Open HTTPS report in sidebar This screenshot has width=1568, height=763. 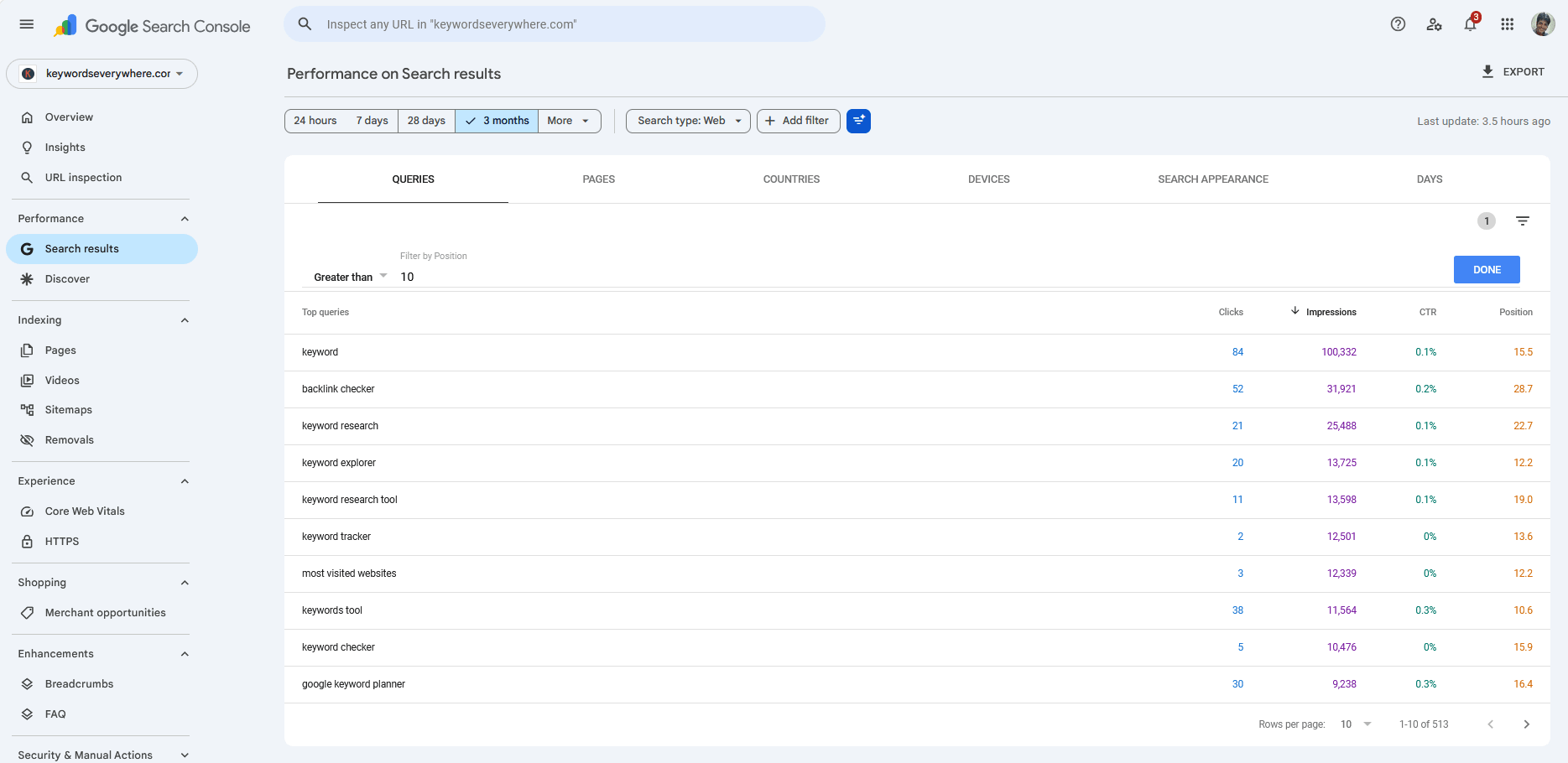click(x=102, y=542)
